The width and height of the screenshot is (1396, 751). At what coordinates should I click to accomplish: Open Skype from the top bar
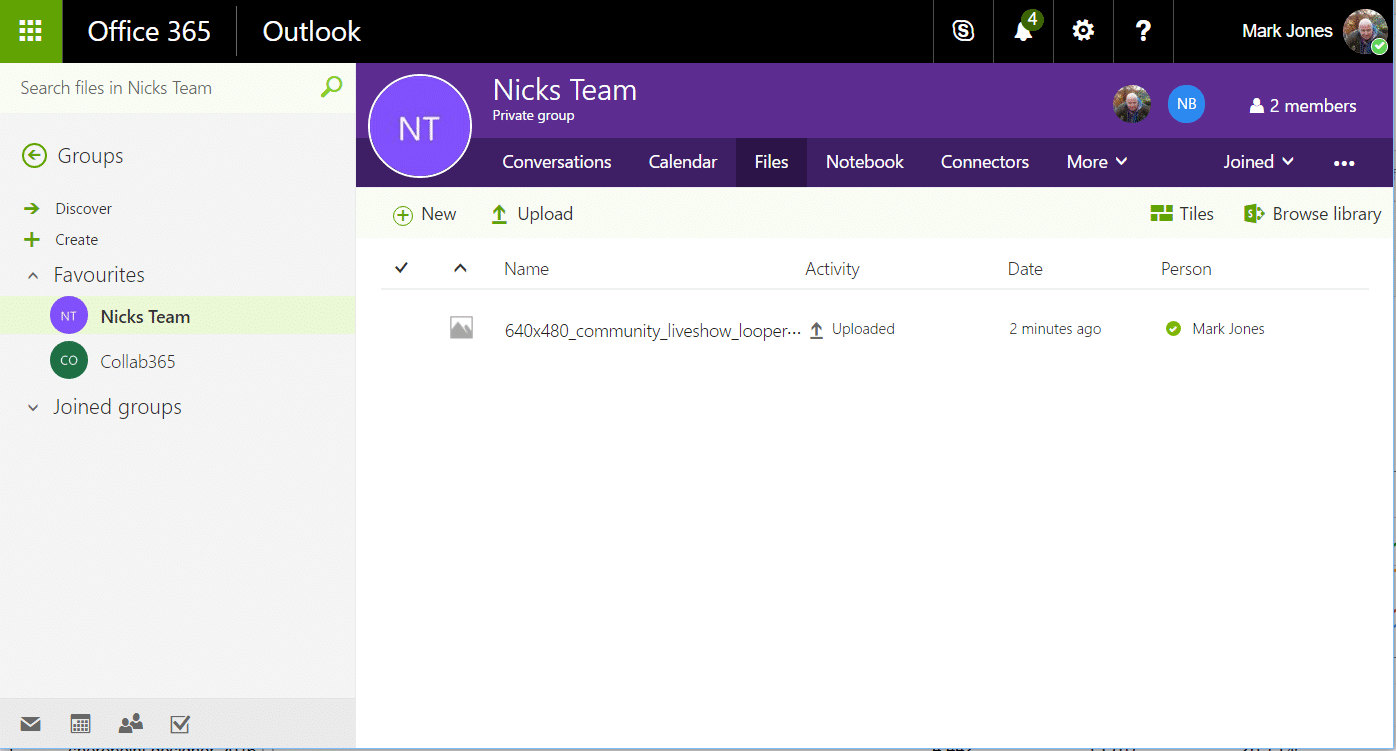(x=963, y=31)
